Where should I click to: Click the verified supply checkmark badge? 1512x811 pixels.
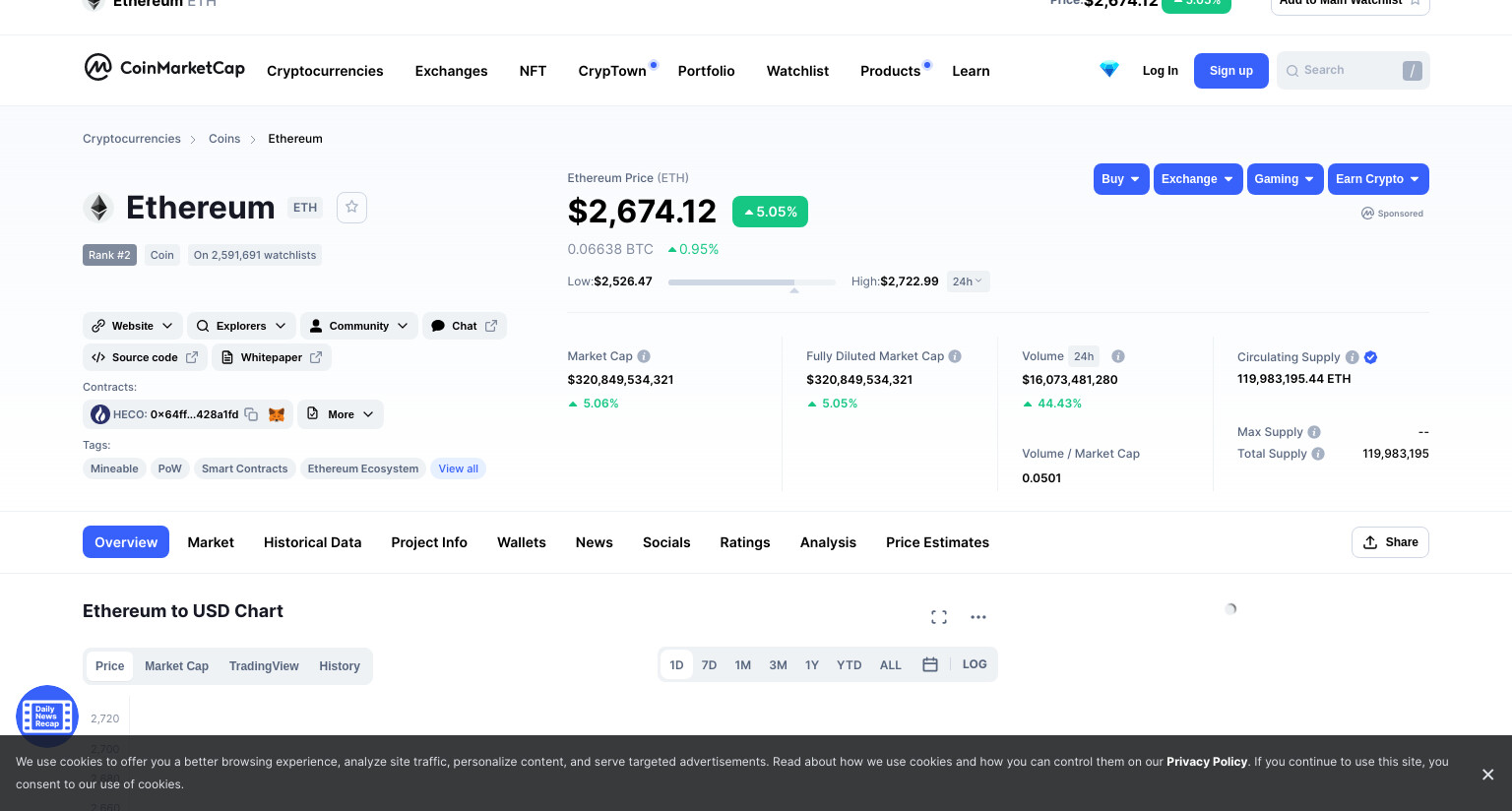(x=1371, y=357)
